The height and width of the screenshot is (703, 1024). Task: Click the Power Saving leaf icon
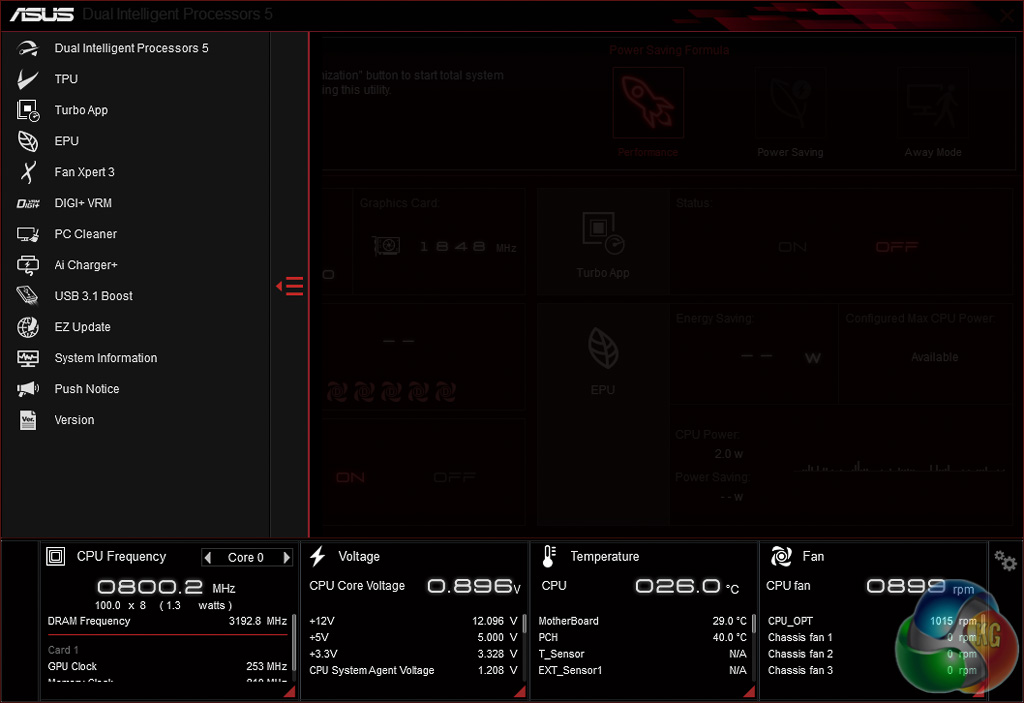(790, 103)
